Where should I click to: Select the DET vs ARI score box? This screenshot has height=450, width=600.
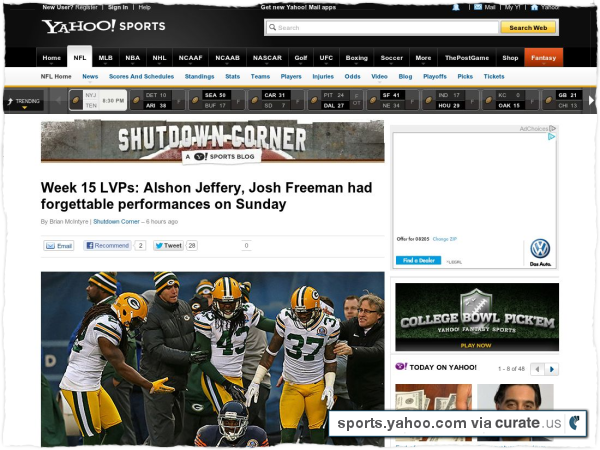click(158, 100)
